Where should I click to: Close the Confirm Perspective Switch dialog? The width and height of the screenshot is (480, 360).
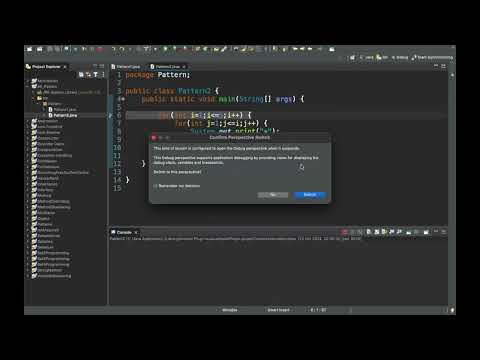154,138
